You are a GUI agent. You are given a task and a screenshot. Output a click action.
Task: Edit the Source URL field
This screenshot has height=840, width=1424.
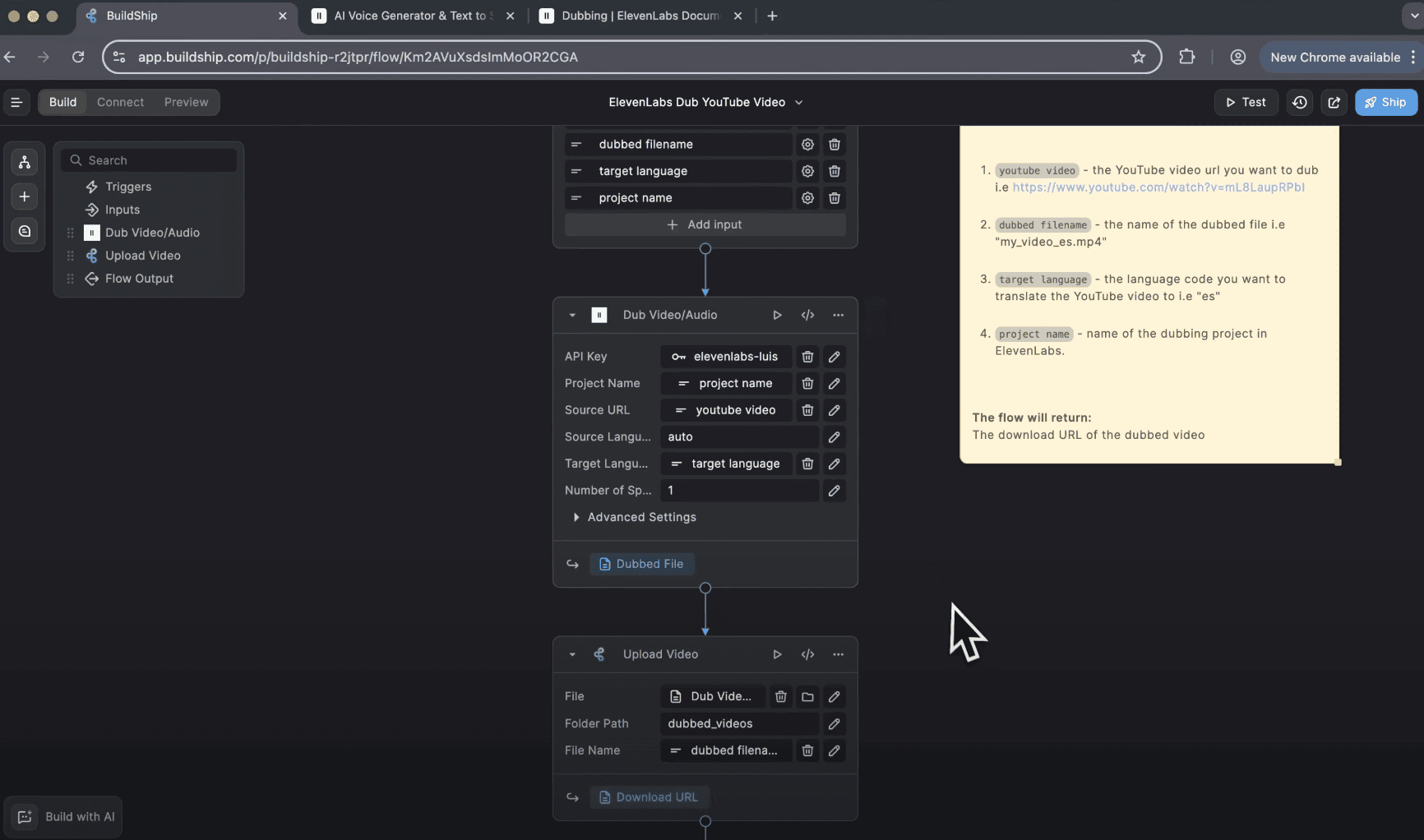pos(835,410)
